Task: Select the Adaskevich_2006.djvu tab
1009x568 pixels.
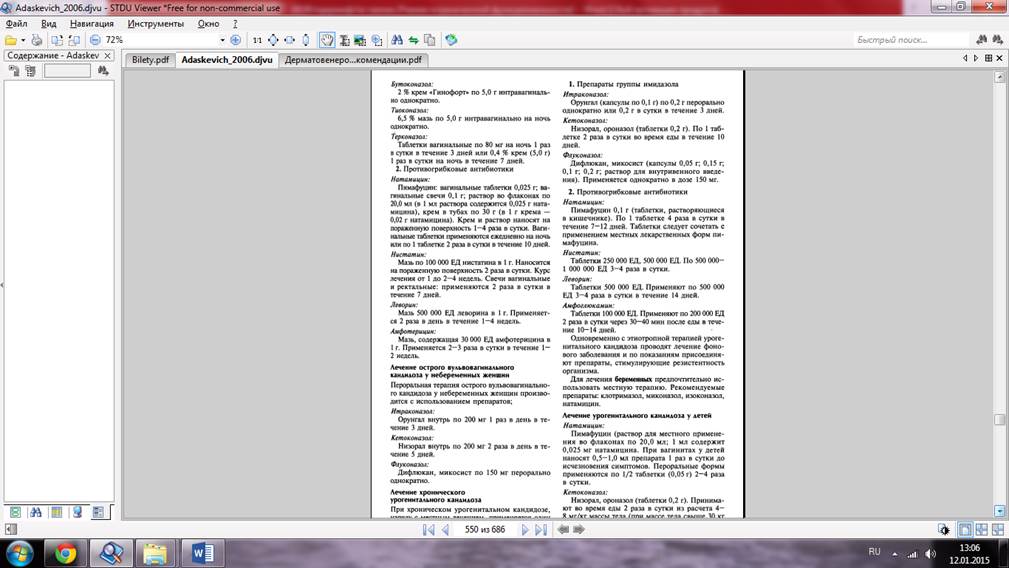Action: point(227,60)
